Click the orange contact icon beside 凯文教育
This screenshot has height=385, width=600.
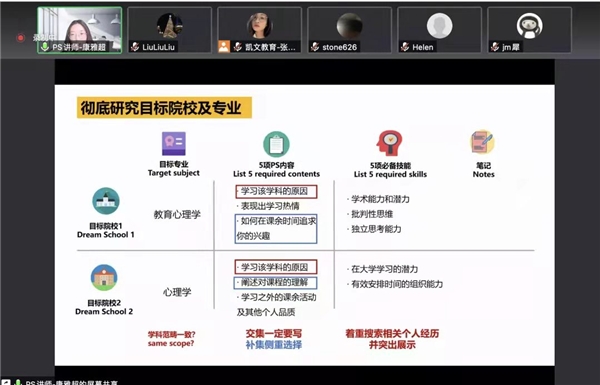click(x=224, y=46)
